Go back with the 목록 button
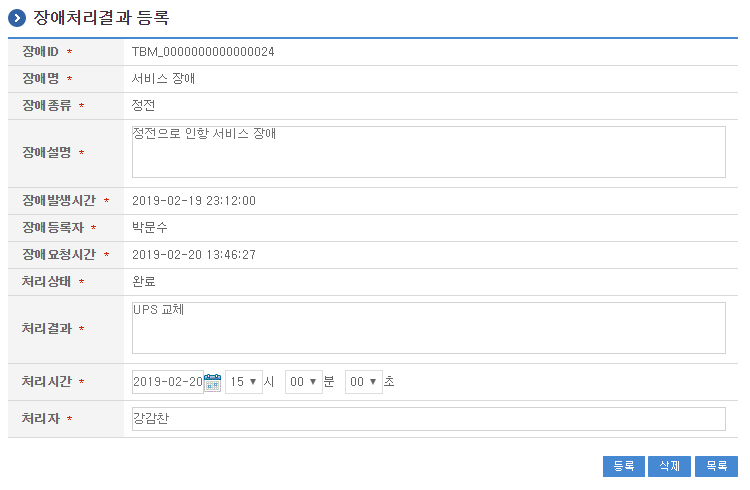 click(716, 466)
